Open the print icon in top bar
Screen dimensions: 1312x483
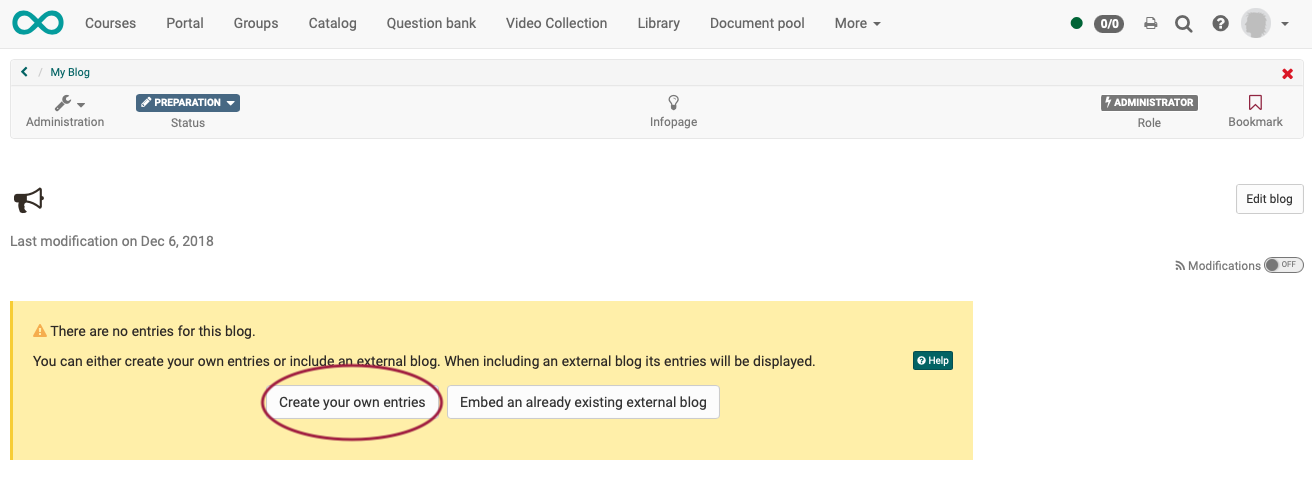coord(1151,23)
